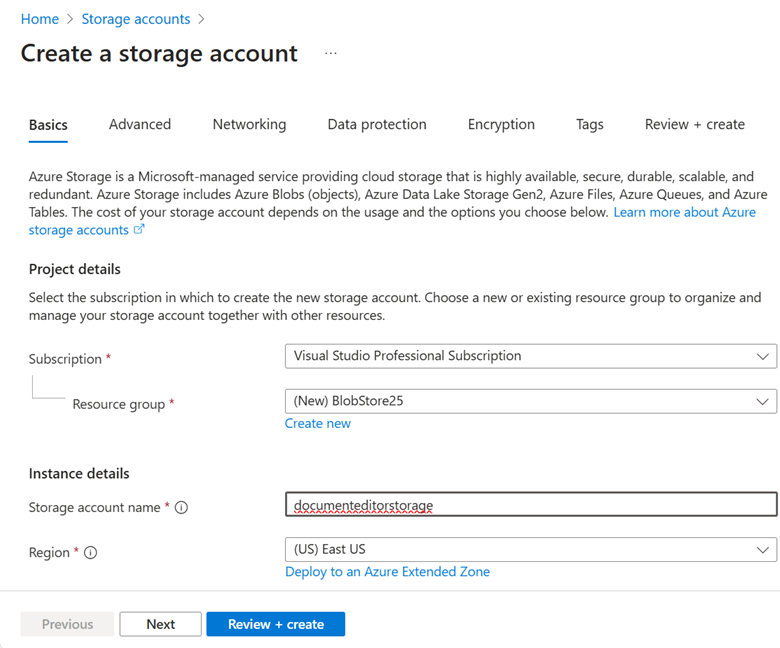Click the Next button
Viewport: 780px width, 648px height.
click(160, 624)
